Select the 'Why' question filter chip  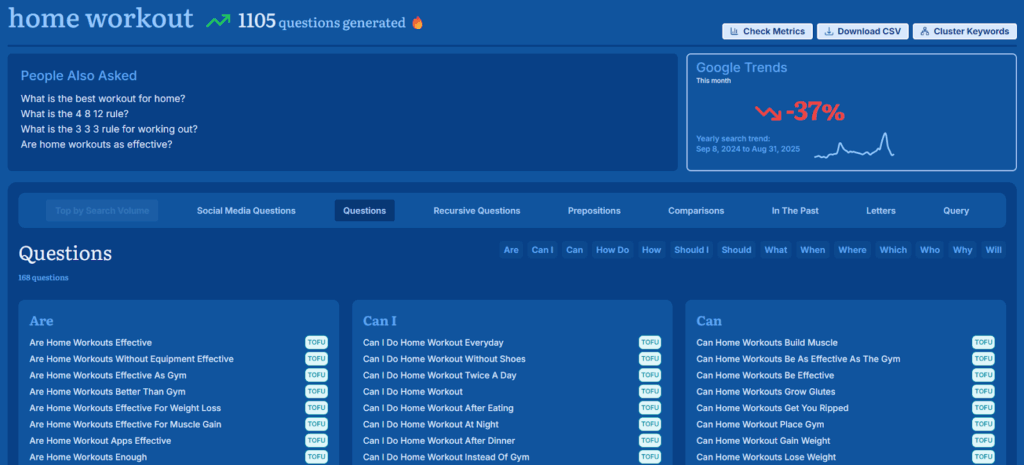tap(962, 250)
